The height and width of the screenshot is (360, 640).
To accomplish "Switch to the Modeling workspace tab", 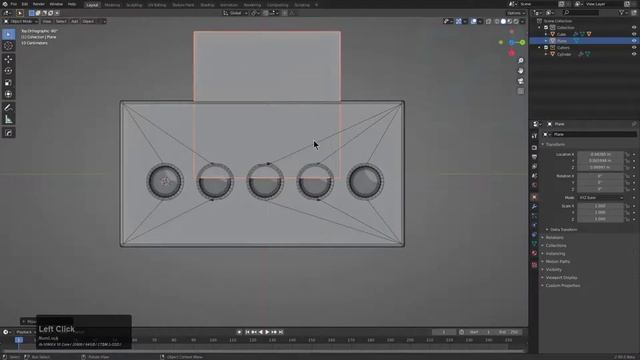I will [x=112, y=5].
